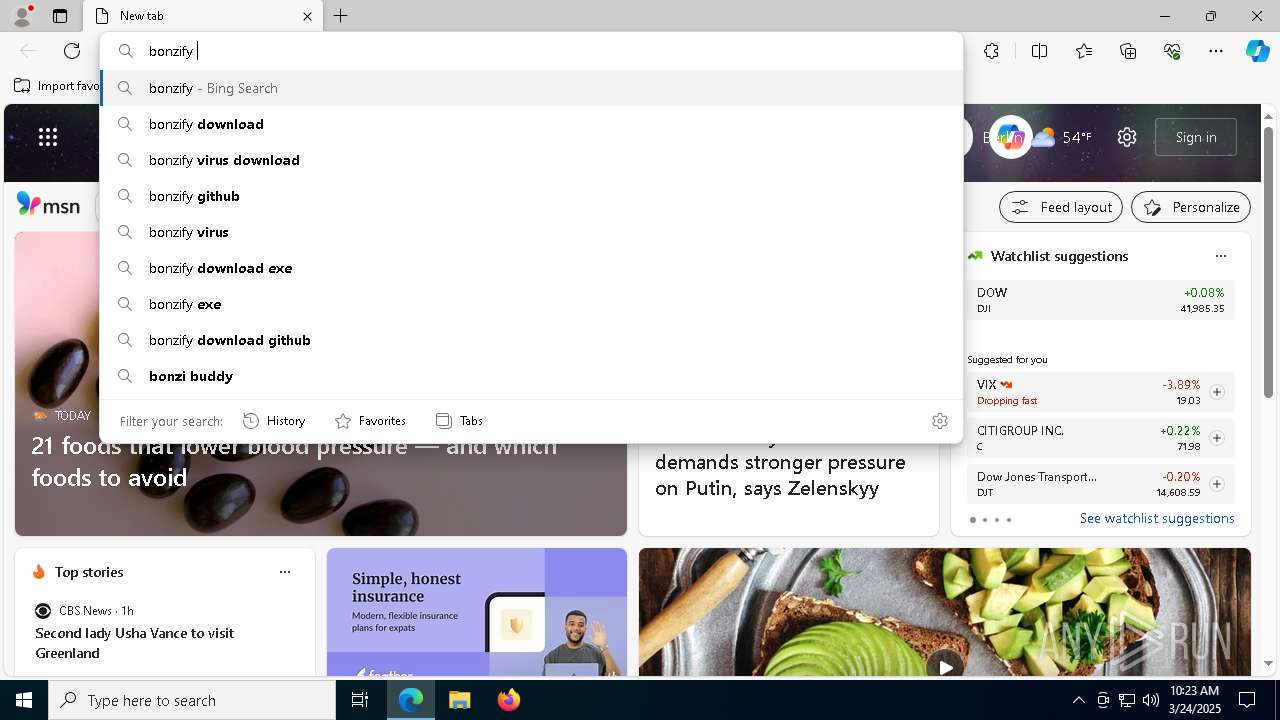Pick the 'bonzify download github' suggestion
The height and width of the screenshot is (720, 1280).
[531, 340]
